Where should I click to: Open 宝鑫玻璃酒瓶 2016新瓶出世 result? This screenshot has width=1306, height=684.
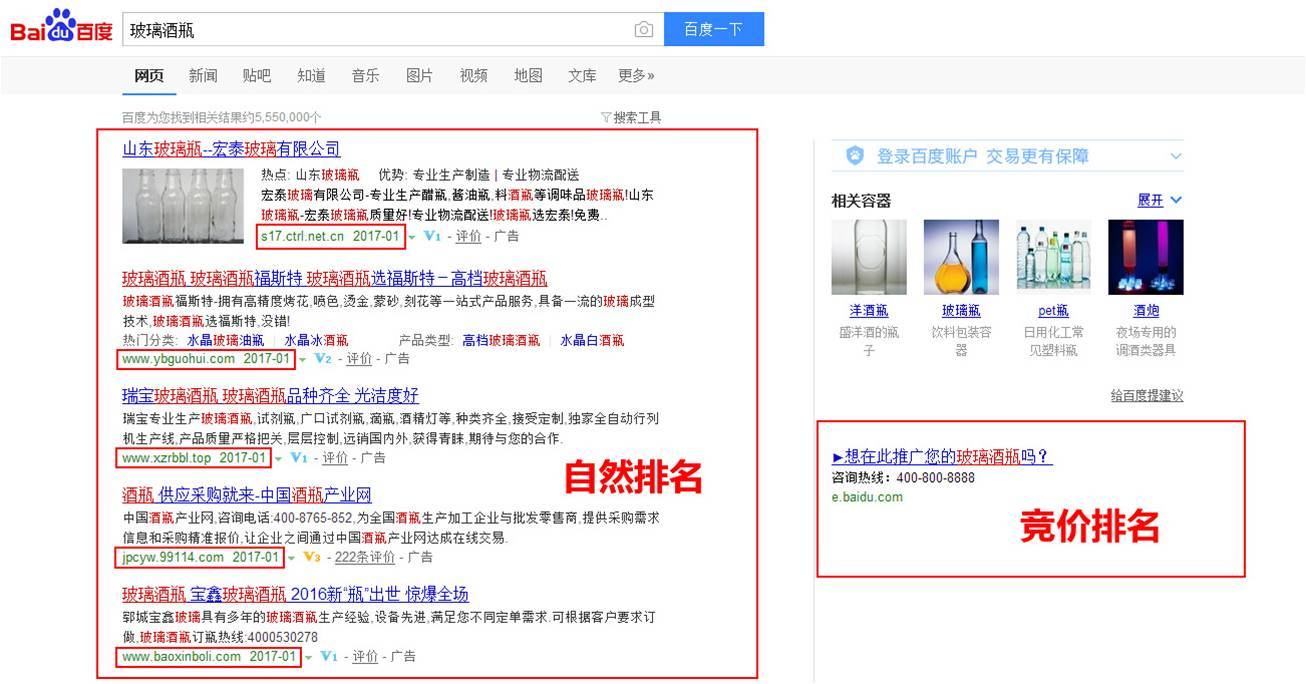[x=295, y=594]
